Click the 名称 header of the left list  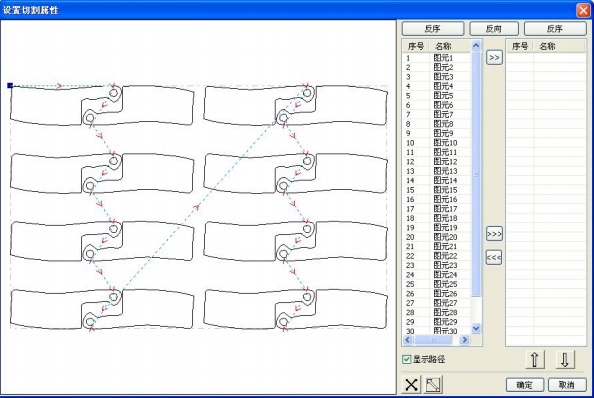point(450,46)
